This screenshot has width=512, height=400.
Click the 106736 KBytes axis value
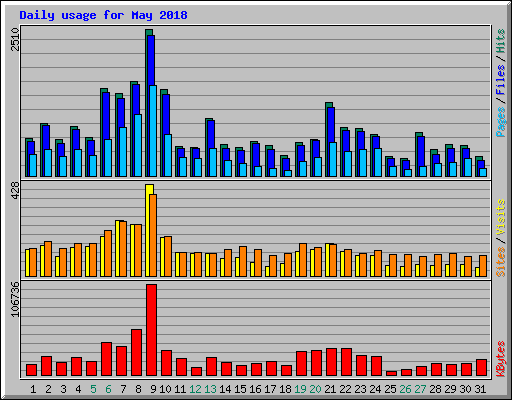15,299
